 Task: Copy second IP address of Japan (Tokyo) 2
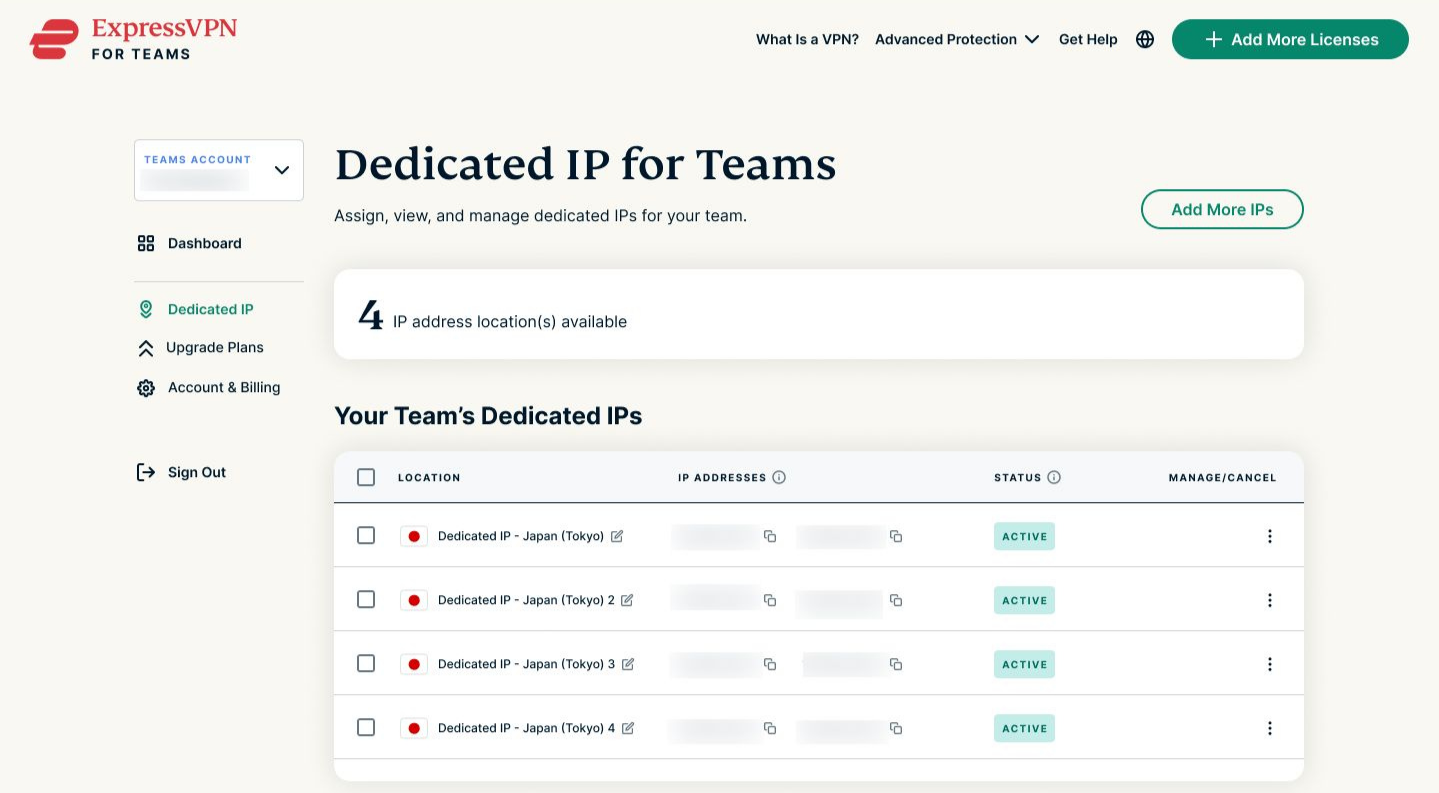click(896, 600)
